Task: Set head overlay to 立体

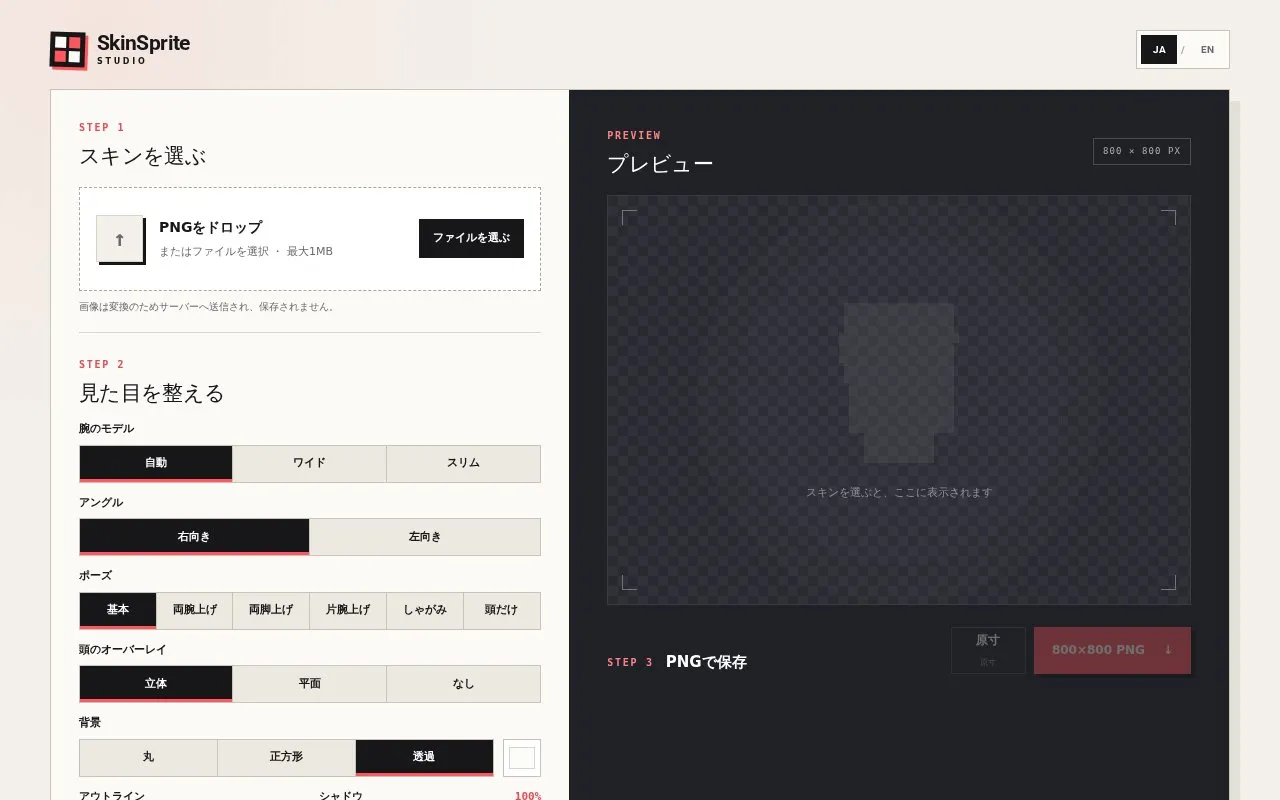Action: click(156, 684)
